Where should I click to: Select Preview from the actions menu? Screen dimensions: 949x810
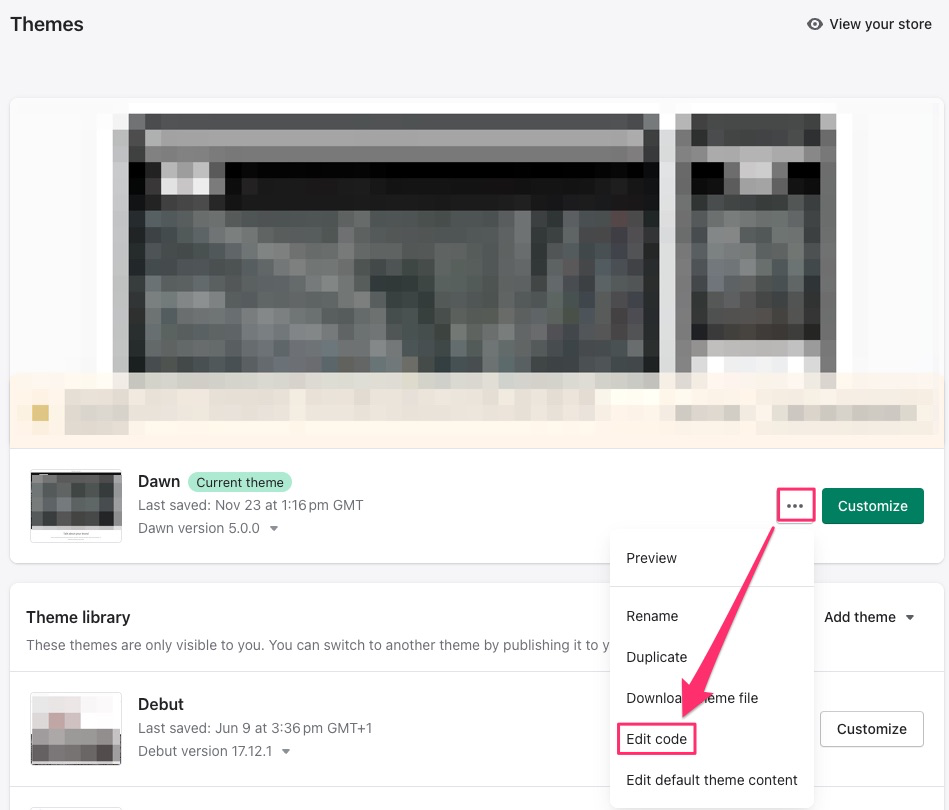coord(651,558)
